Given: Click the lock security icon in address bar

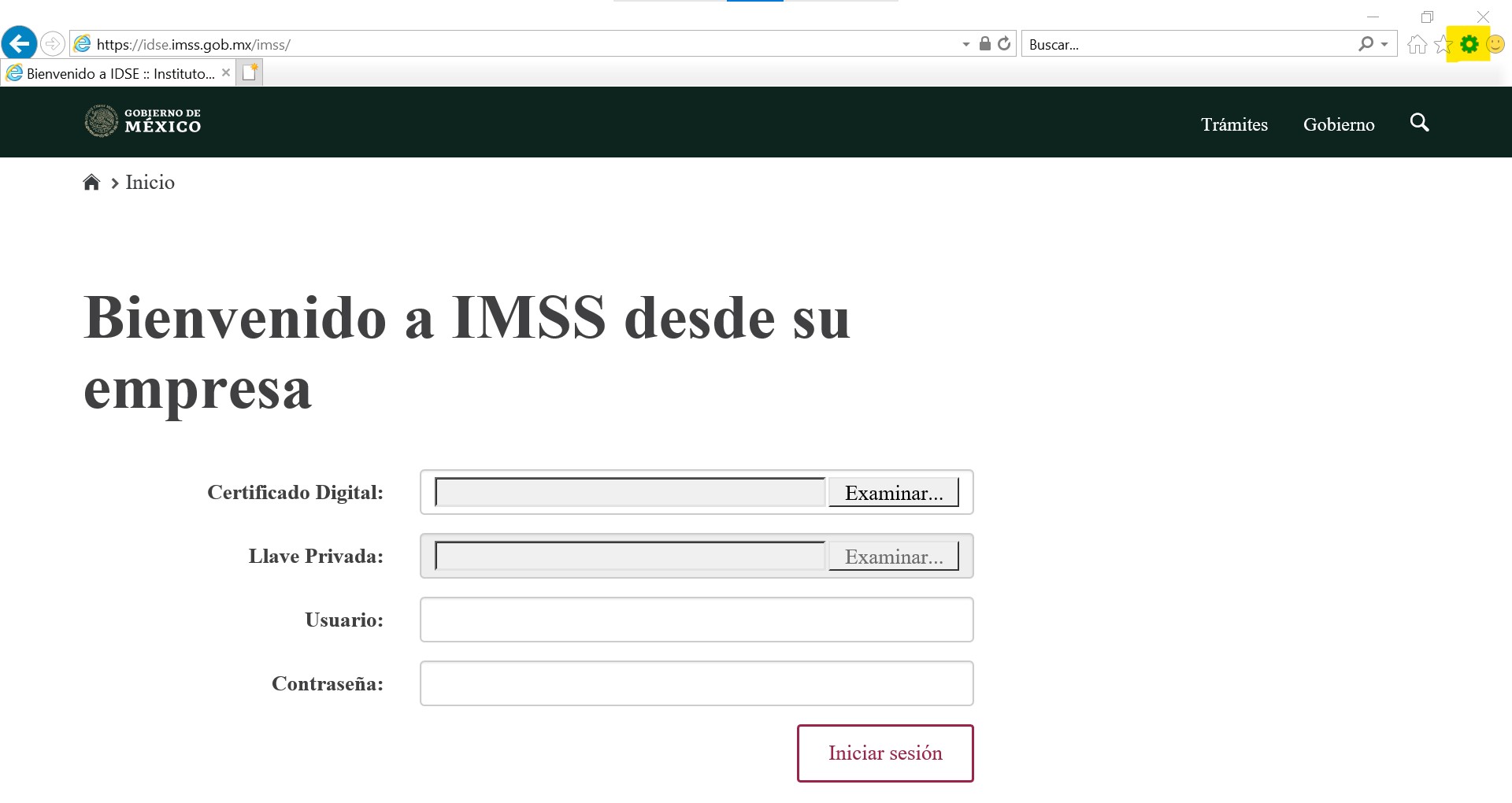Looking at the screenshot, I should [984, 43].
